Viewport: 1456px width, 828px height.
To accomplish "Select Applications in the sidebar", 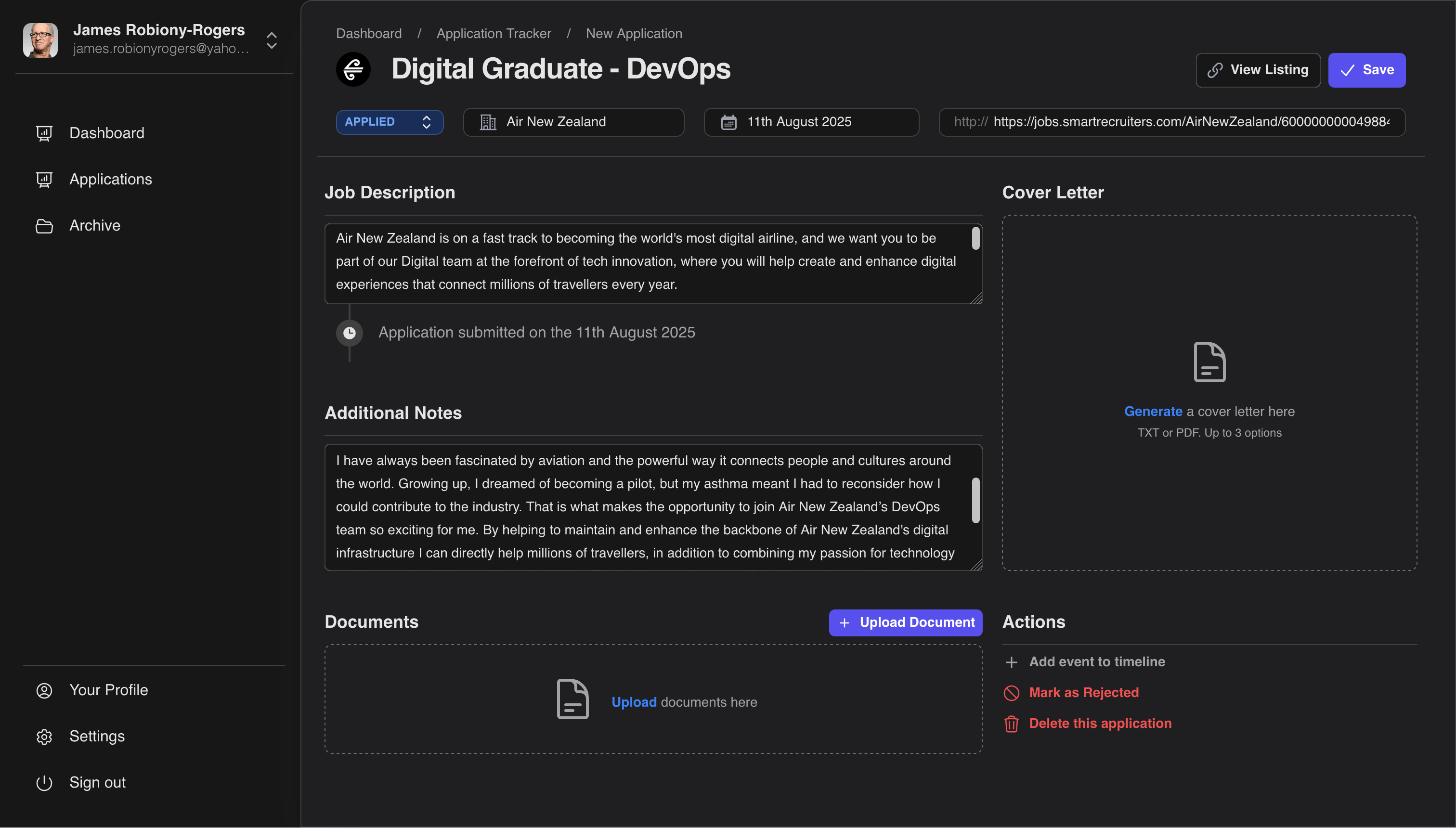I will click(110, 179).
